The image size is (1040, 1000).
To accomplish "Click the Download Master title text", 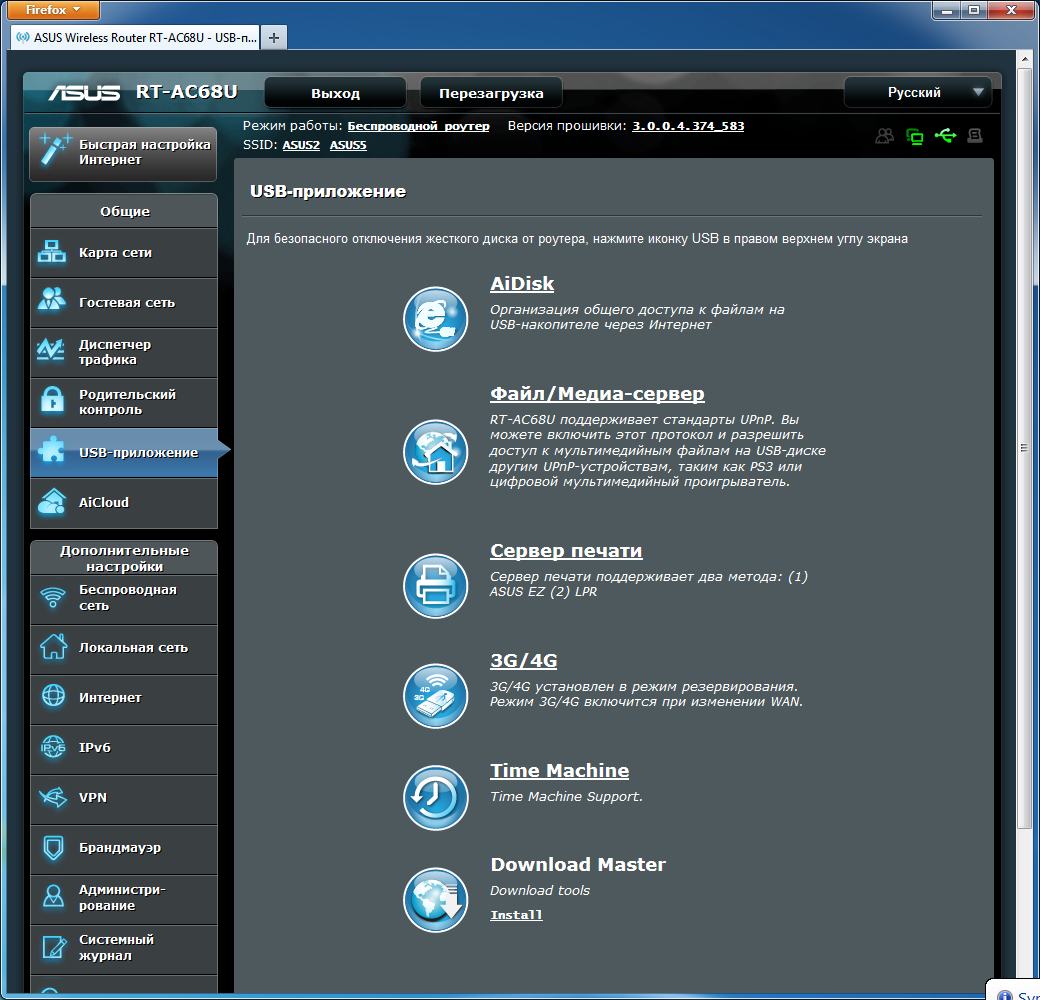I will click(x=578, y=865).
